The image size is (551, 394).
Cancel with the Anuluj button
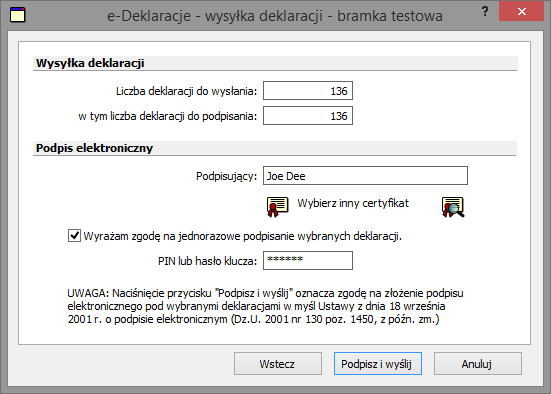(478, 364)
